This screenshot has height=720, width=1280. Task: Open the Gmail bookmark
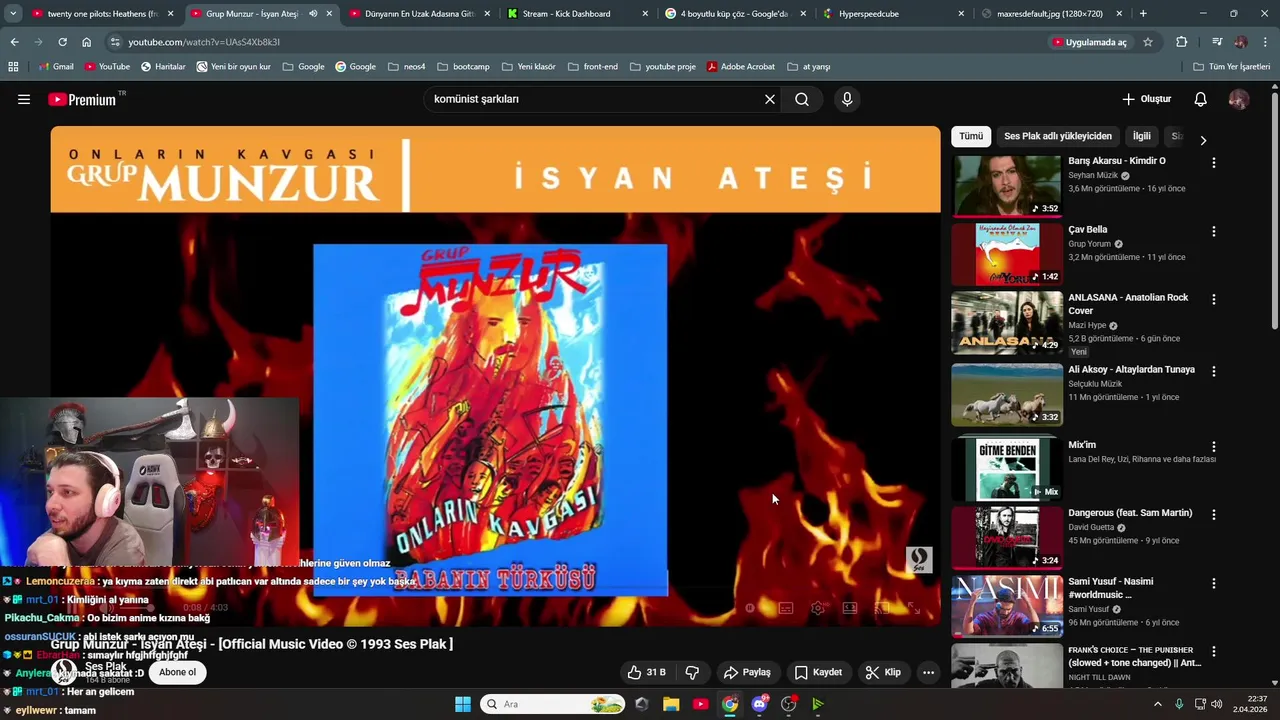(x=55, y=66)
